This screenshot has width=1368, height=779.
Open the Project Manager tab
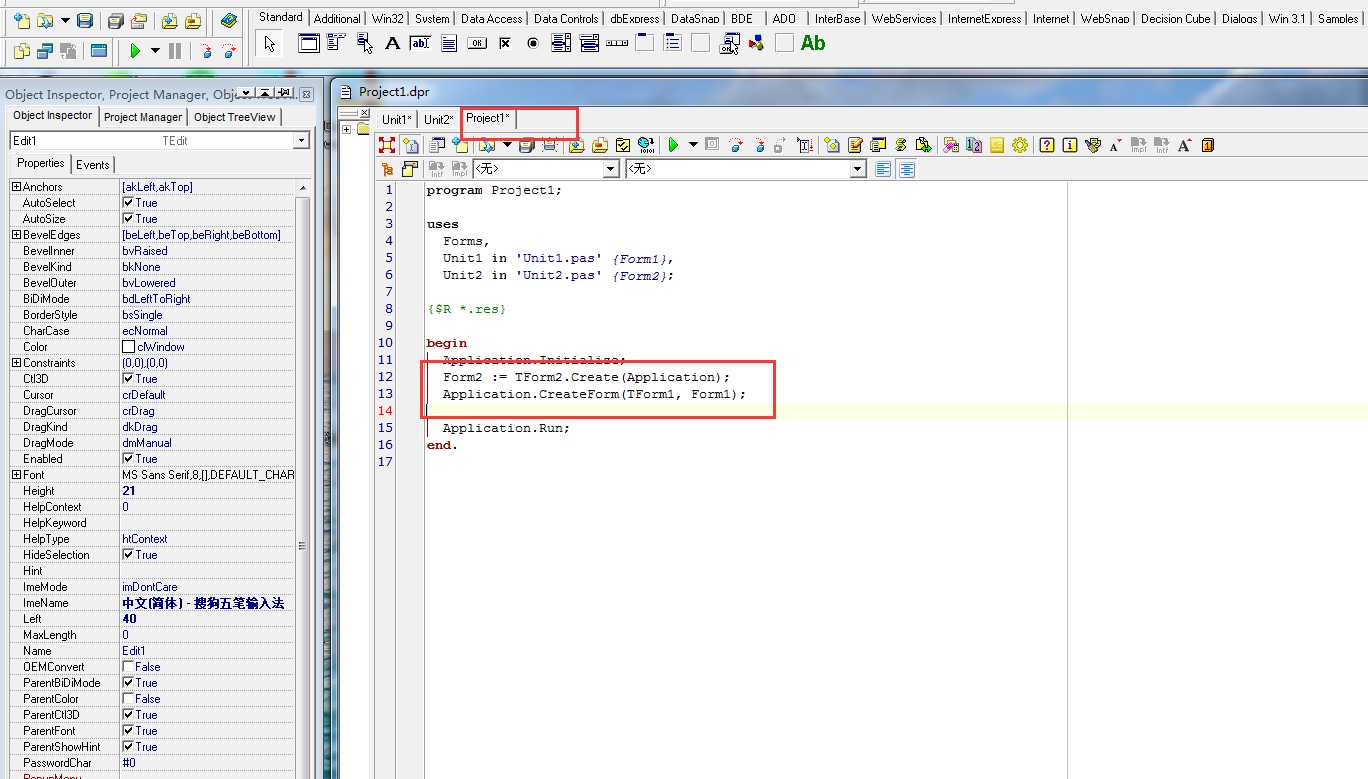click(x=143, y=117)
